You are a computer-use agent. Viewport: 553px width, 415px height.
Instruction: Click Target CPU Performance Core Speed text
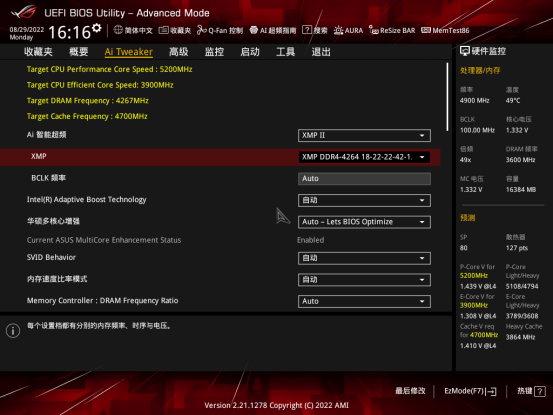click(x=109, y=69)
